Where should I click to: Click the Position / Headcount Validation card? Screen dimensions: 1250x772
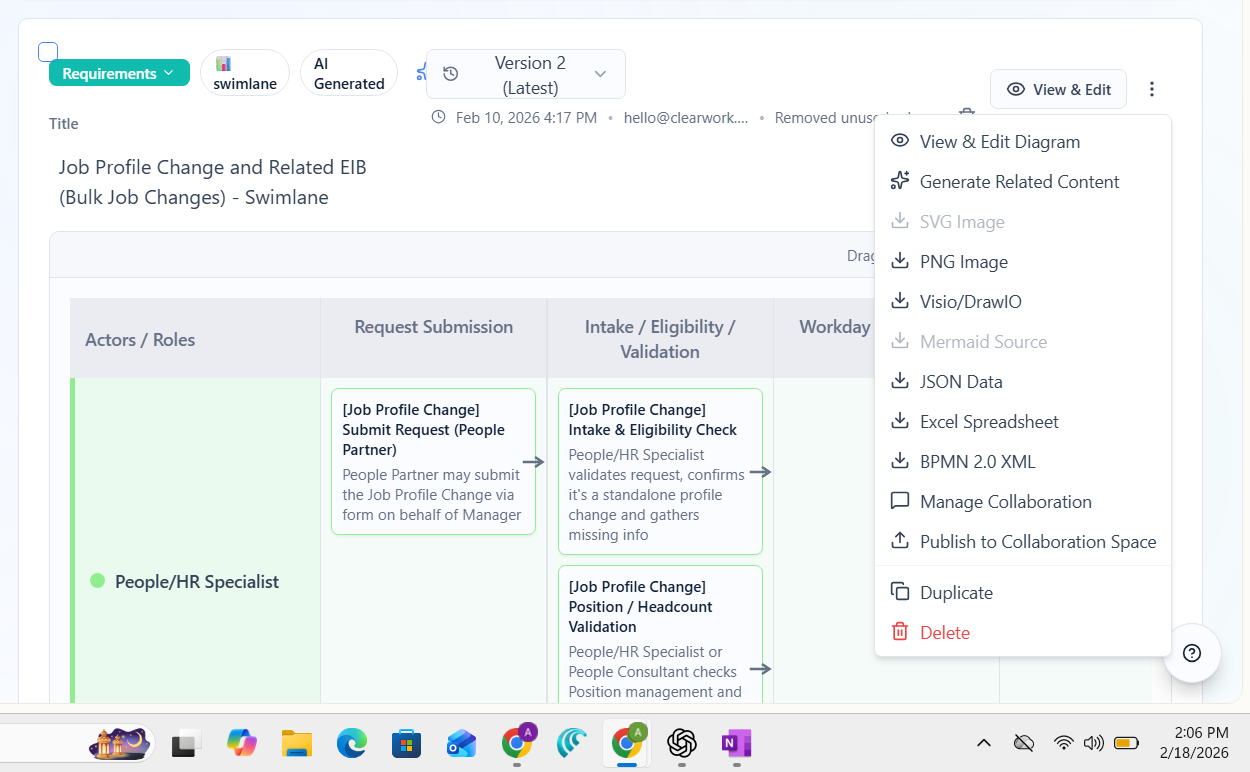tap(660, 635)
